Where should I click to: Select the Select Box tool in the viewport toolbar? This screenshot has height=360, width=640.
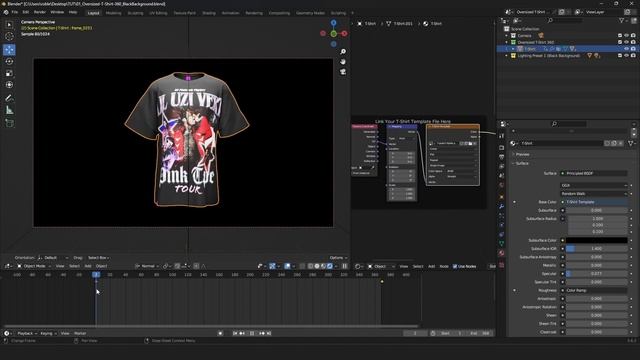click(9, 25)
